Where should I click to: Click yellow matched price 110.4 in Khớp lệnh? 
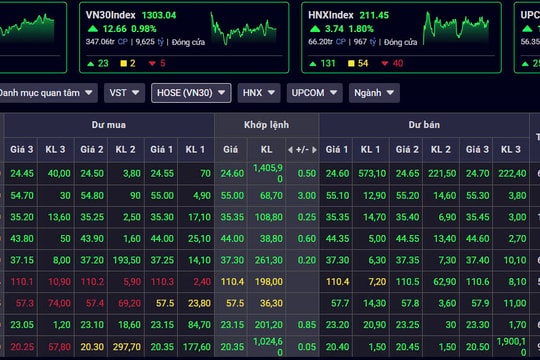(x=232, y=282)
